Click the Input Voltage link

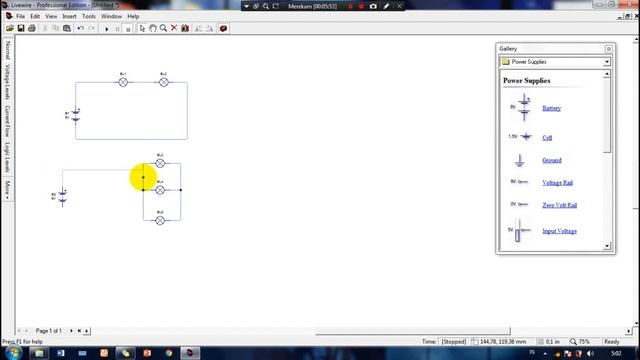(560, 231)
